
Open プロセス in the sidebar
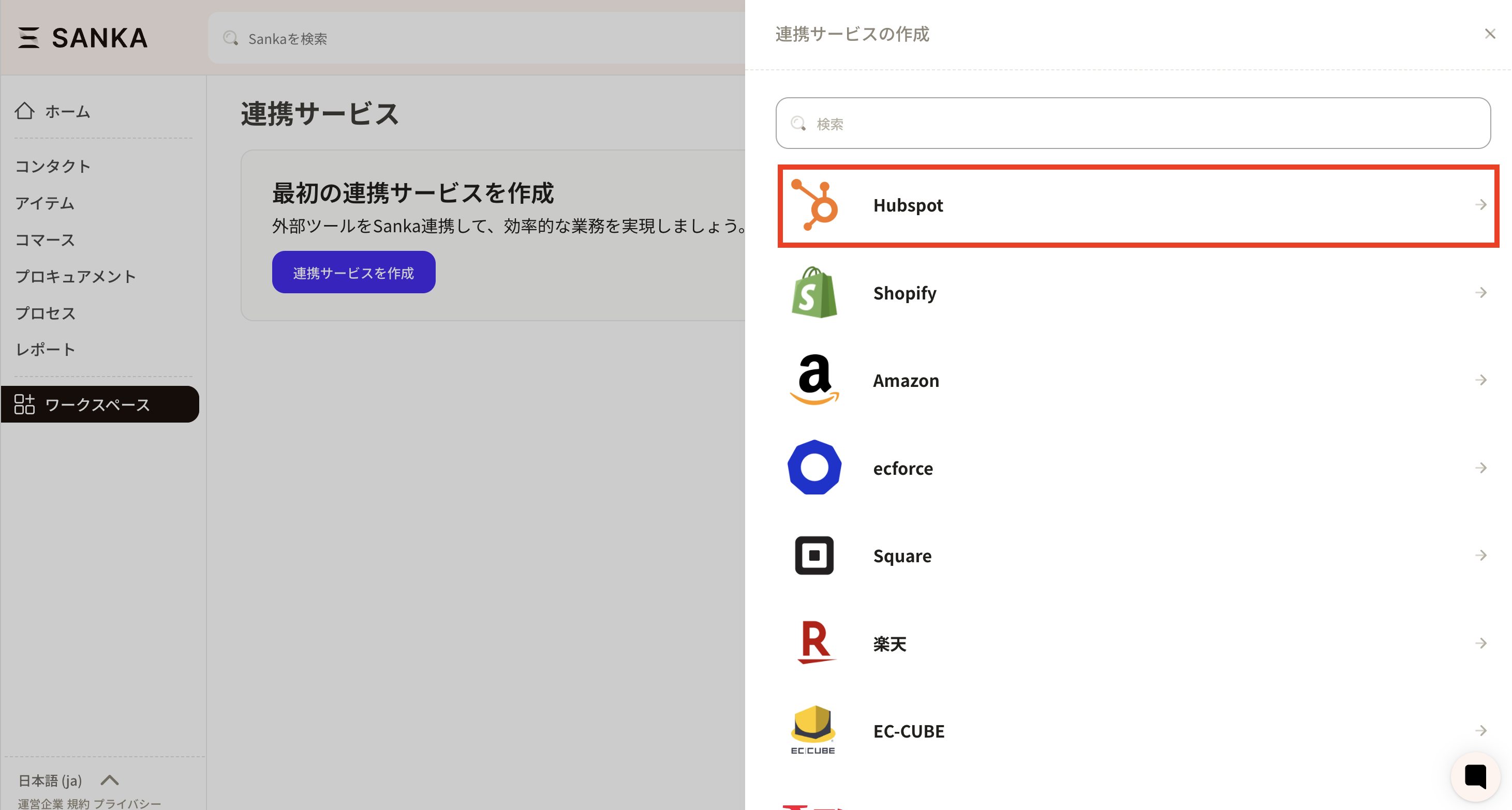[45, 312]
